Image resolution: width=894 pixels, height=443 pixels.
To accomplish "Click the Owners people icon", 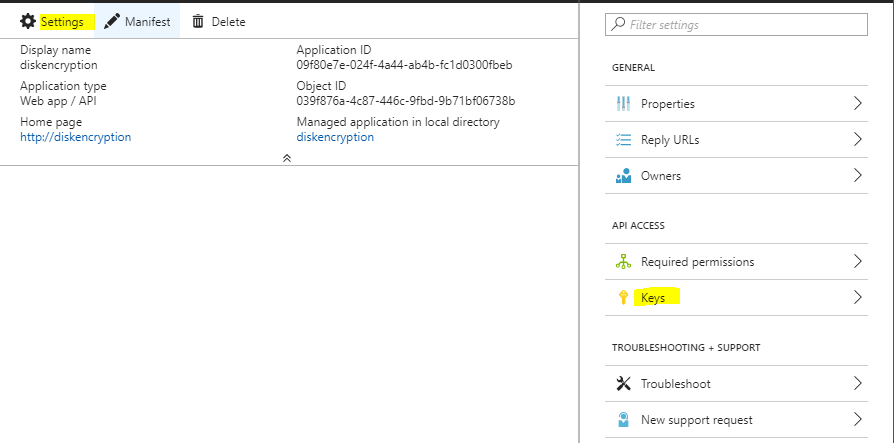I will coord(623,176).
